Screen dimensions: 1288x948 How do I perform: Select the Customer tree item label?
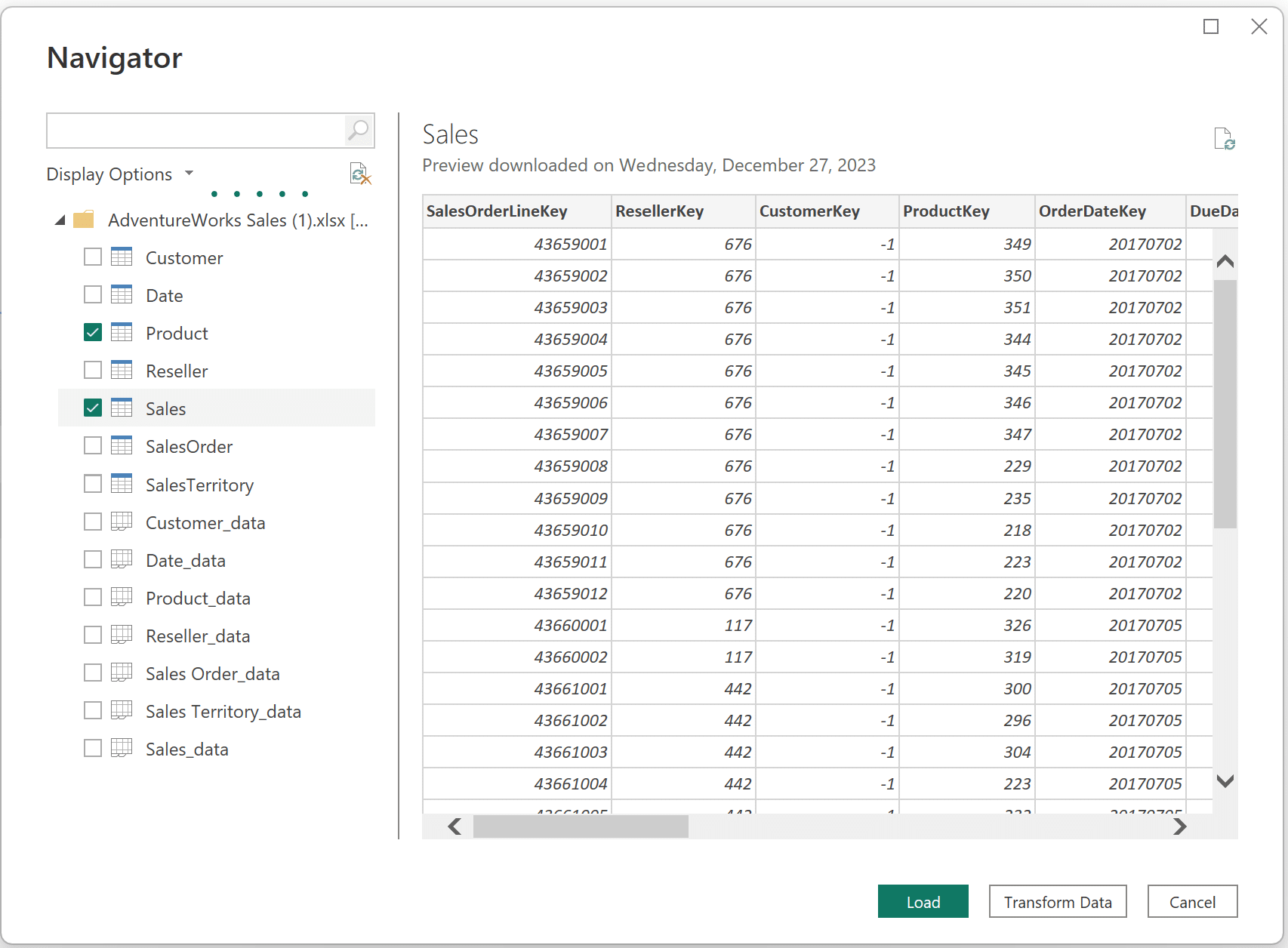tap(184, 257)
